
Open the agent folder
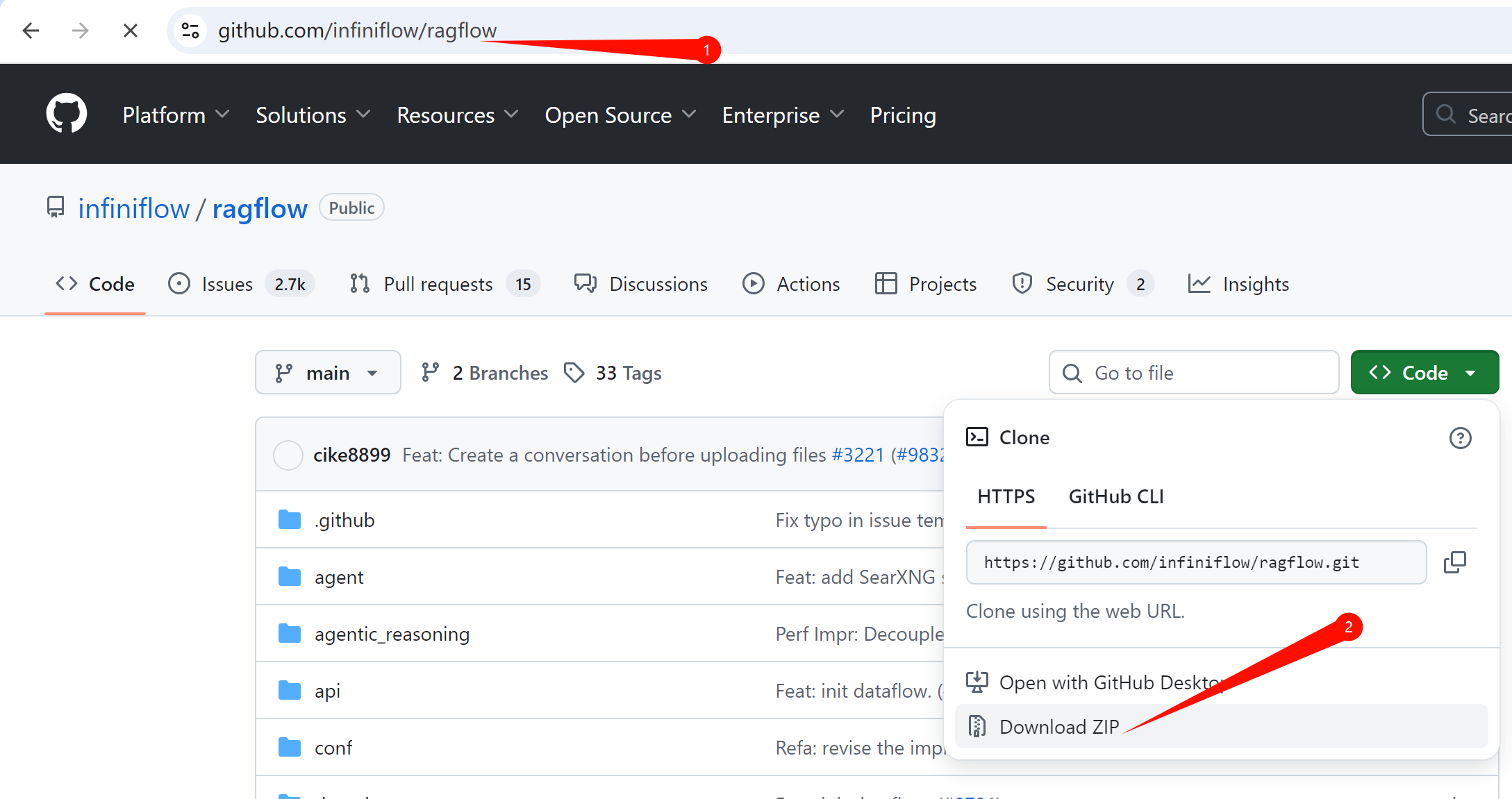(339, 577)
